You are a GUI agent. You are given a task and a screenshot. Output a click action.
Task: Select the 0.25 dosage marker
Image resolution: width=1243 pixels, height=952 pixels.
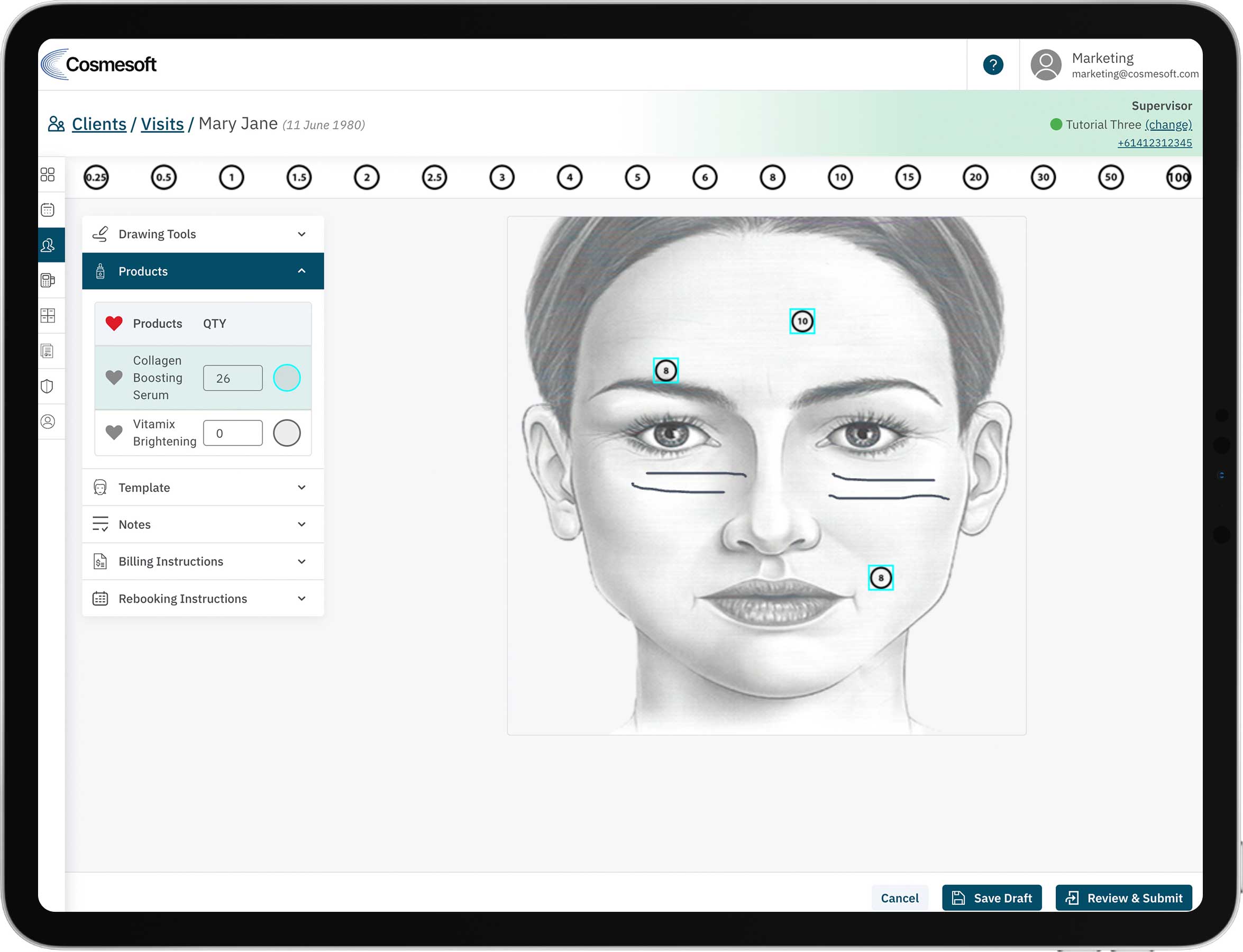96,177
